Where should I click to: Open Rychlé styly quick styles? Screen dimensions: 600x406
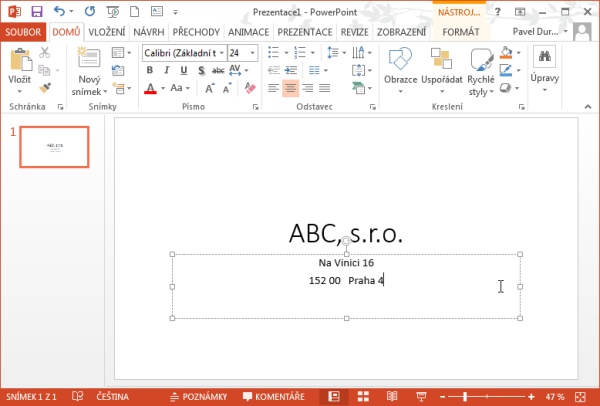[x=481, y=72]
